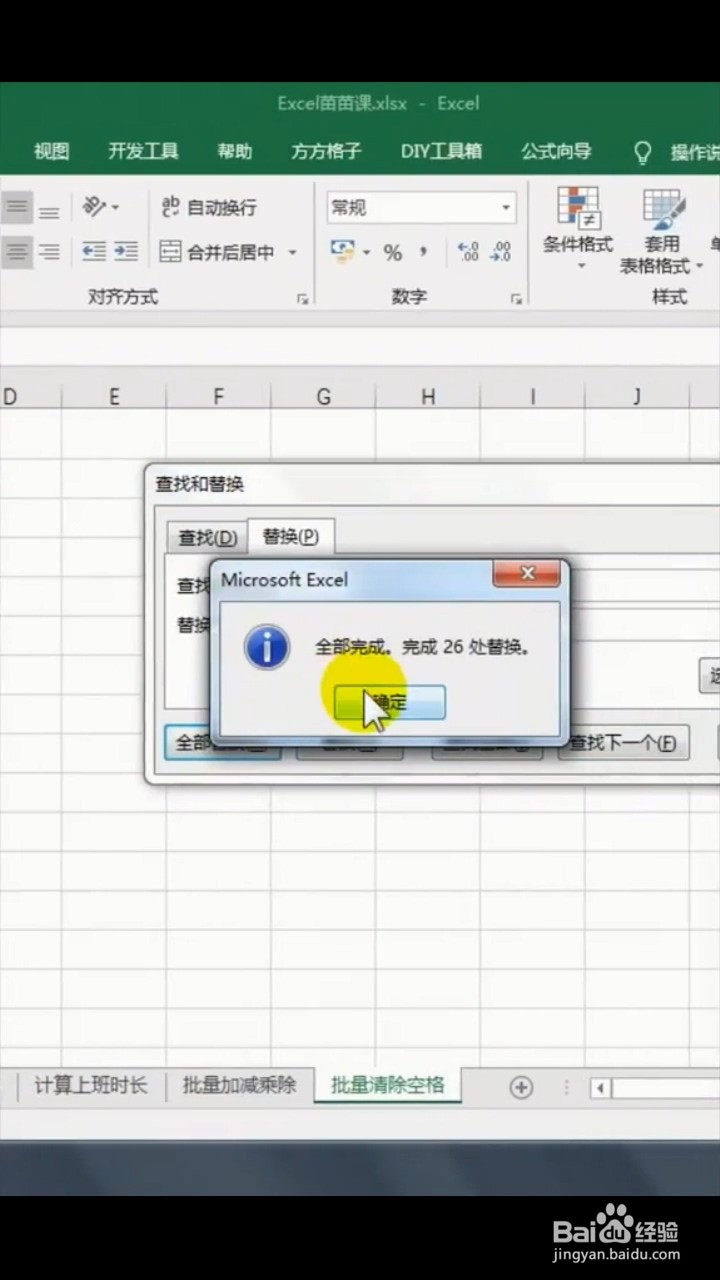Click the accounting number format icon
The width and height of the screenshot is (720, 1280).
click(343, 251)
